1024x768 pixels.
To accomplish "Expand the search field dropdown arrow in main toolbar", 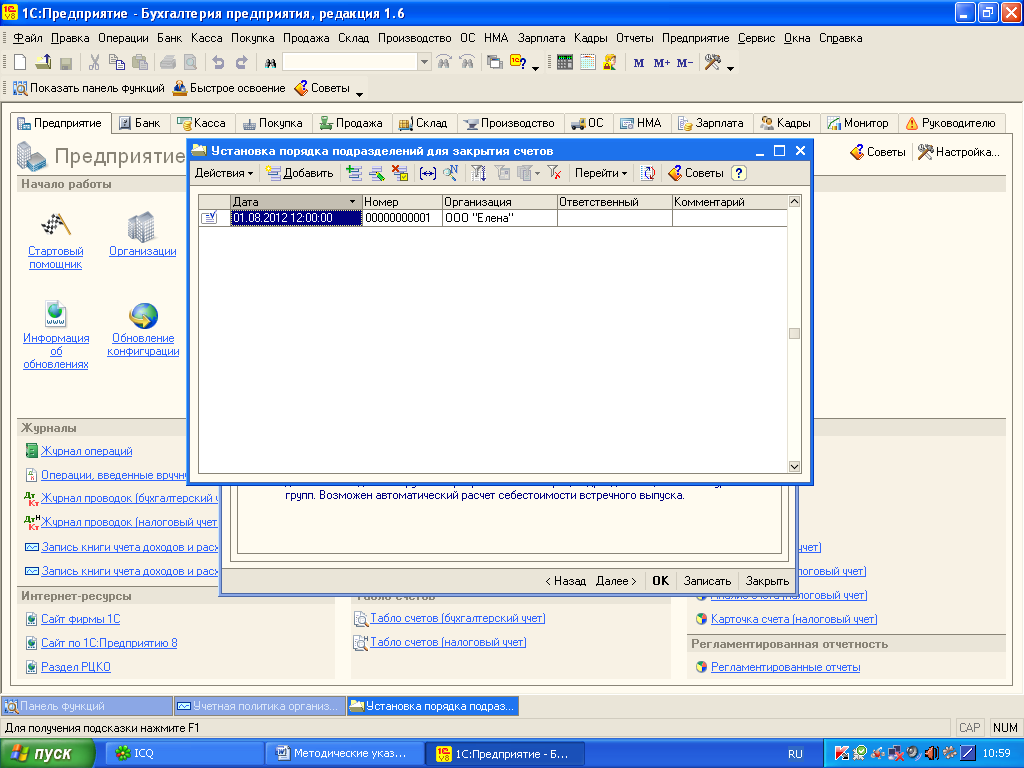I will (x=424, y=63).
